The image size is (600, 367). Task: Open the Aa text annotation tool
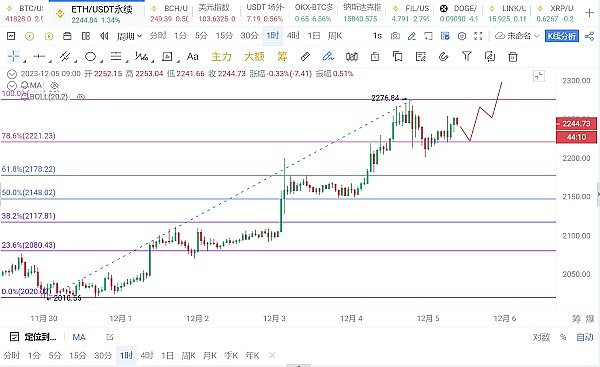tap(192, 57)
